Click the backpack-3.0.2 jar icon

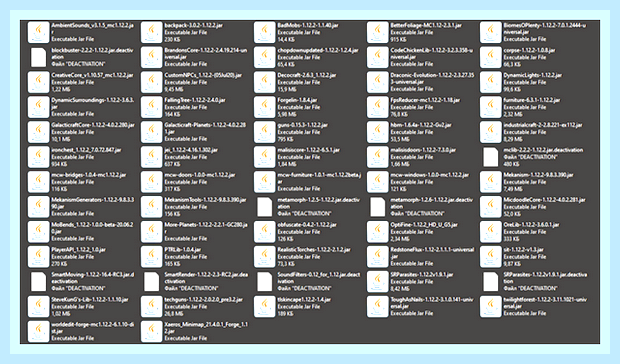pyautogui.click(x=151, y=32)
